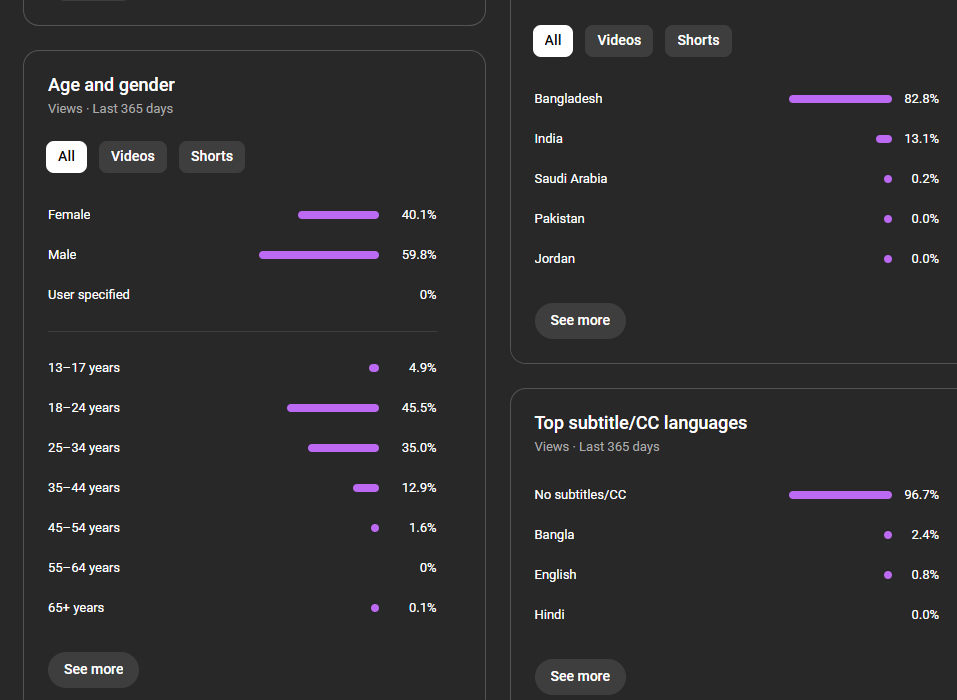Click the 45–54 years label
The image size is (957, 700).
coord(84,528)
